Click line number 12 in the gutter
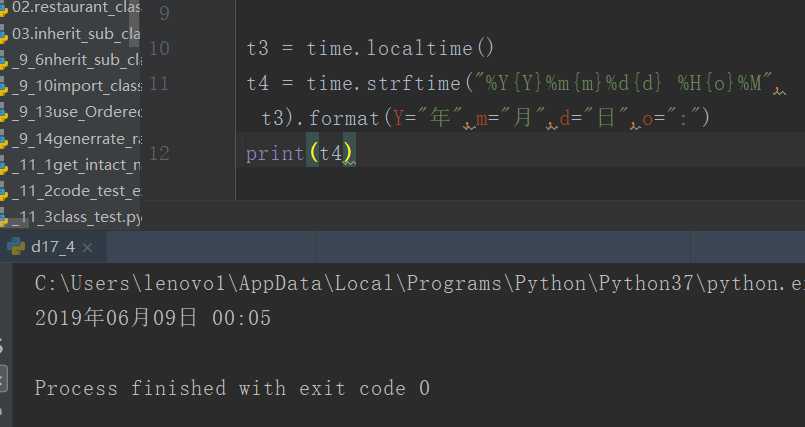 click(159, 153)
